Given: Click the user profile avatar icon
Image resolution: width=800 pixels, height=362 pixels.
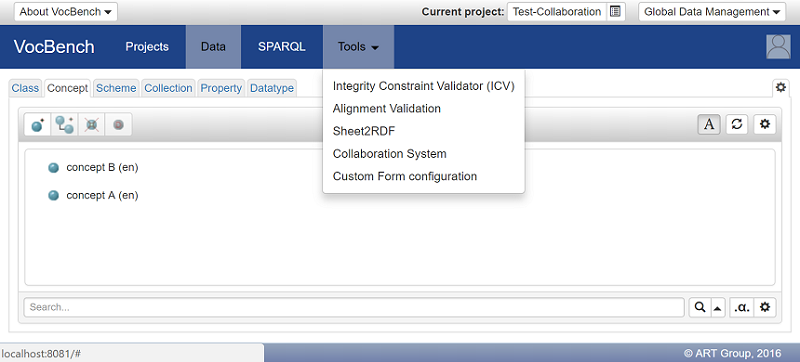Looking at the screenshot, I should (x=778, y=47).
